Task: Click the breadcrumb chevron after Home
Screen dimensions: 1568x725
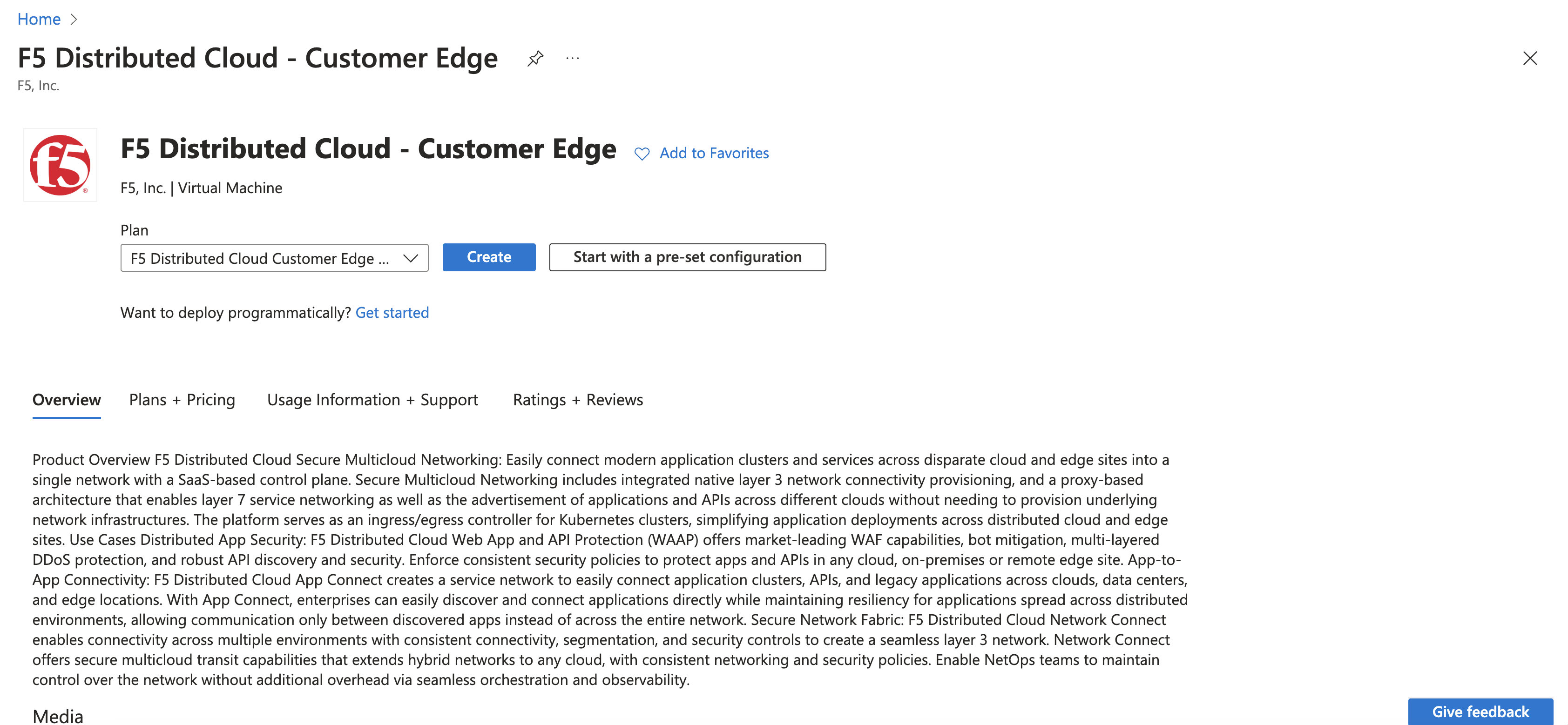Action: (75, 19)
